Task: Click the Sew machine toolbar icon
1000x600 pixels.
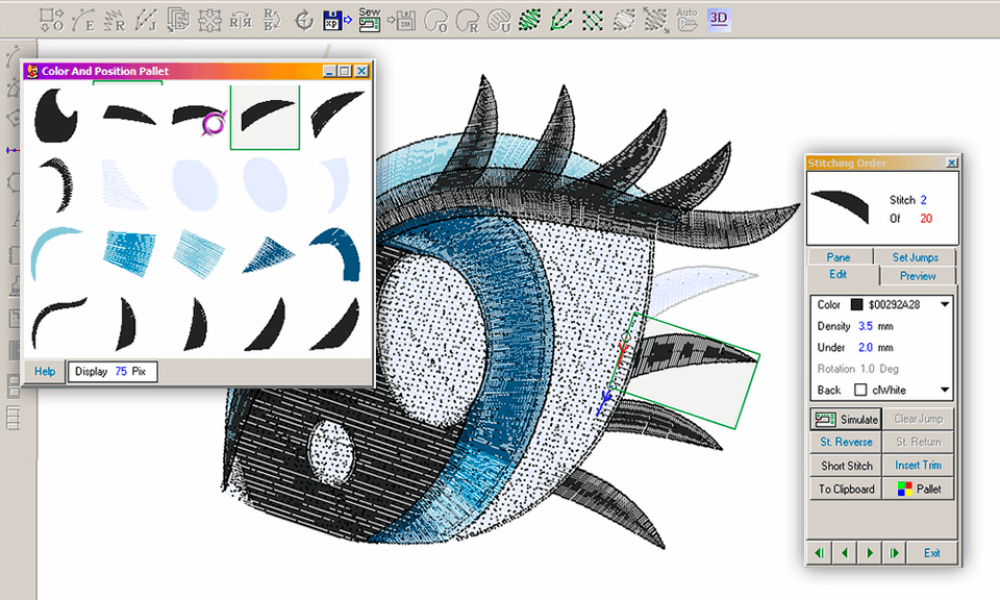Action: 369,20
